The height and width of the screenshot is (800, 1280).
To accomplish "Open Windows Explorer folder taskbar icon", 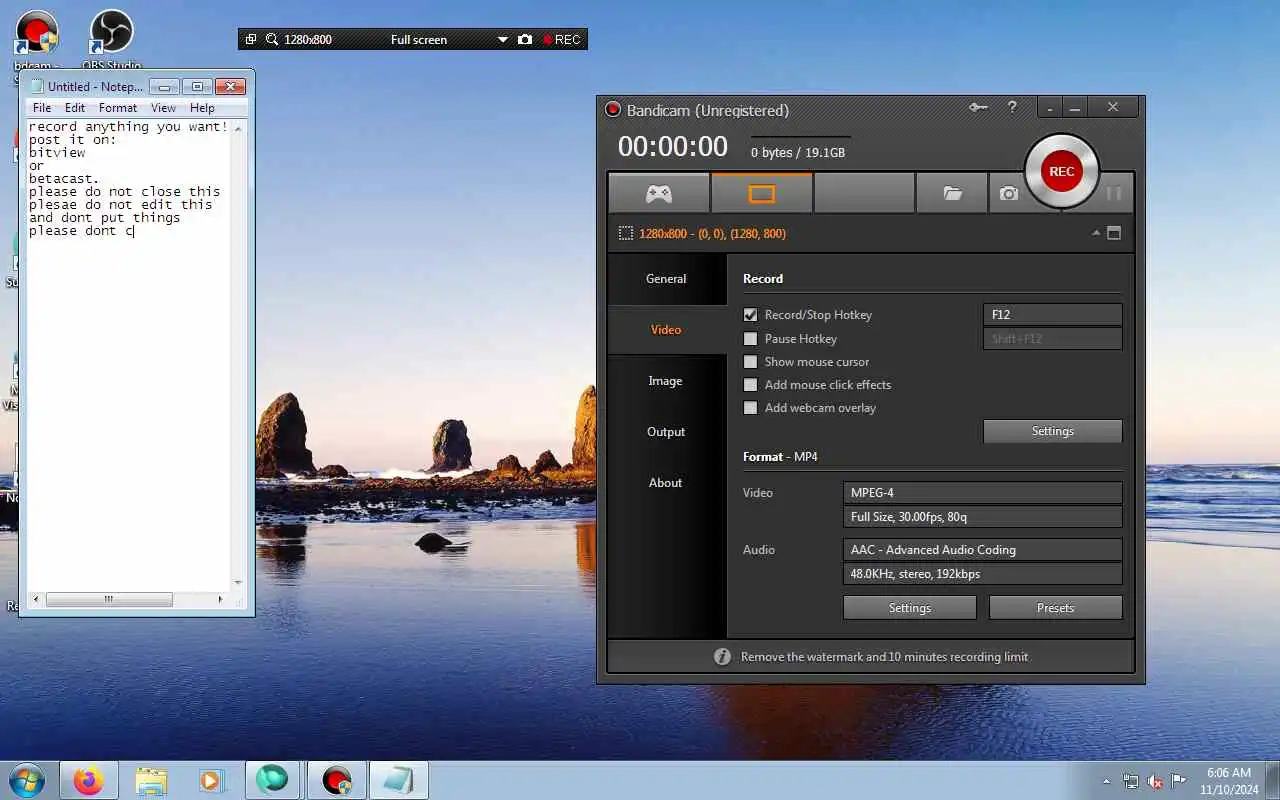I will click(x=151, y=780).
